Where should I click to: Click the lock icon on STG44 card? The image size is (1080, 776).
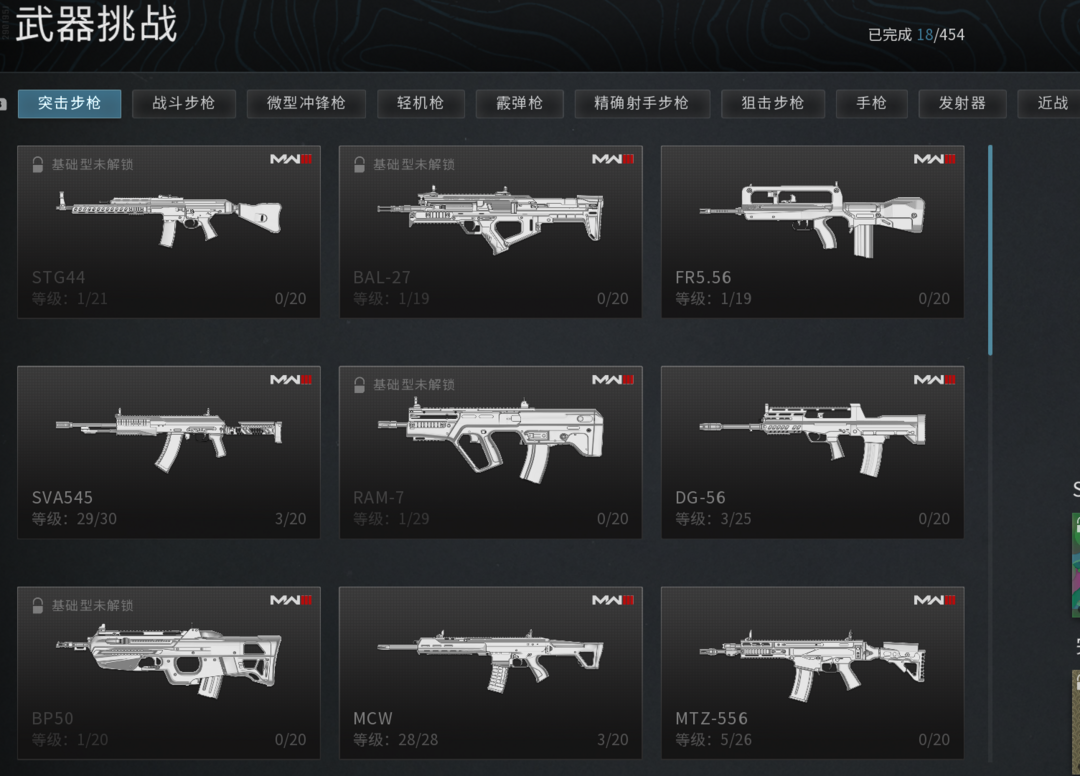(x=38, y=165)
